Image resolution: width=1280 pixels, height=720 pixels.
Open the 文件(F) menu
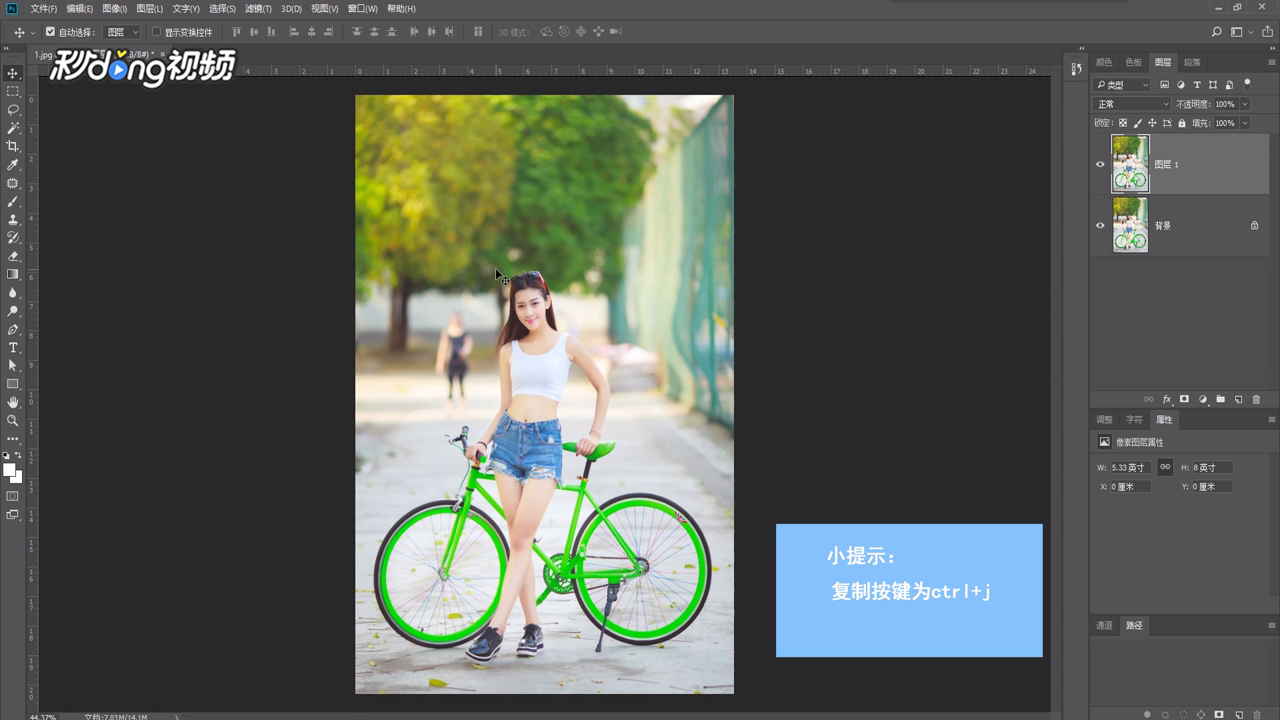[44, 9]
